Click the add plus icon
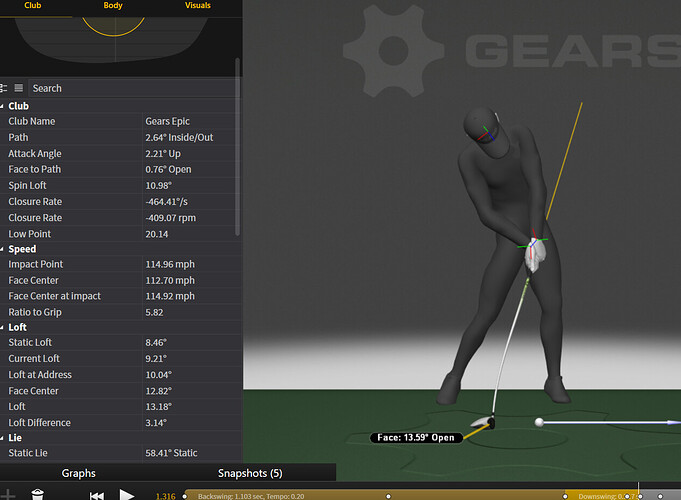The image size is (681, 500). tap(8, 495)
